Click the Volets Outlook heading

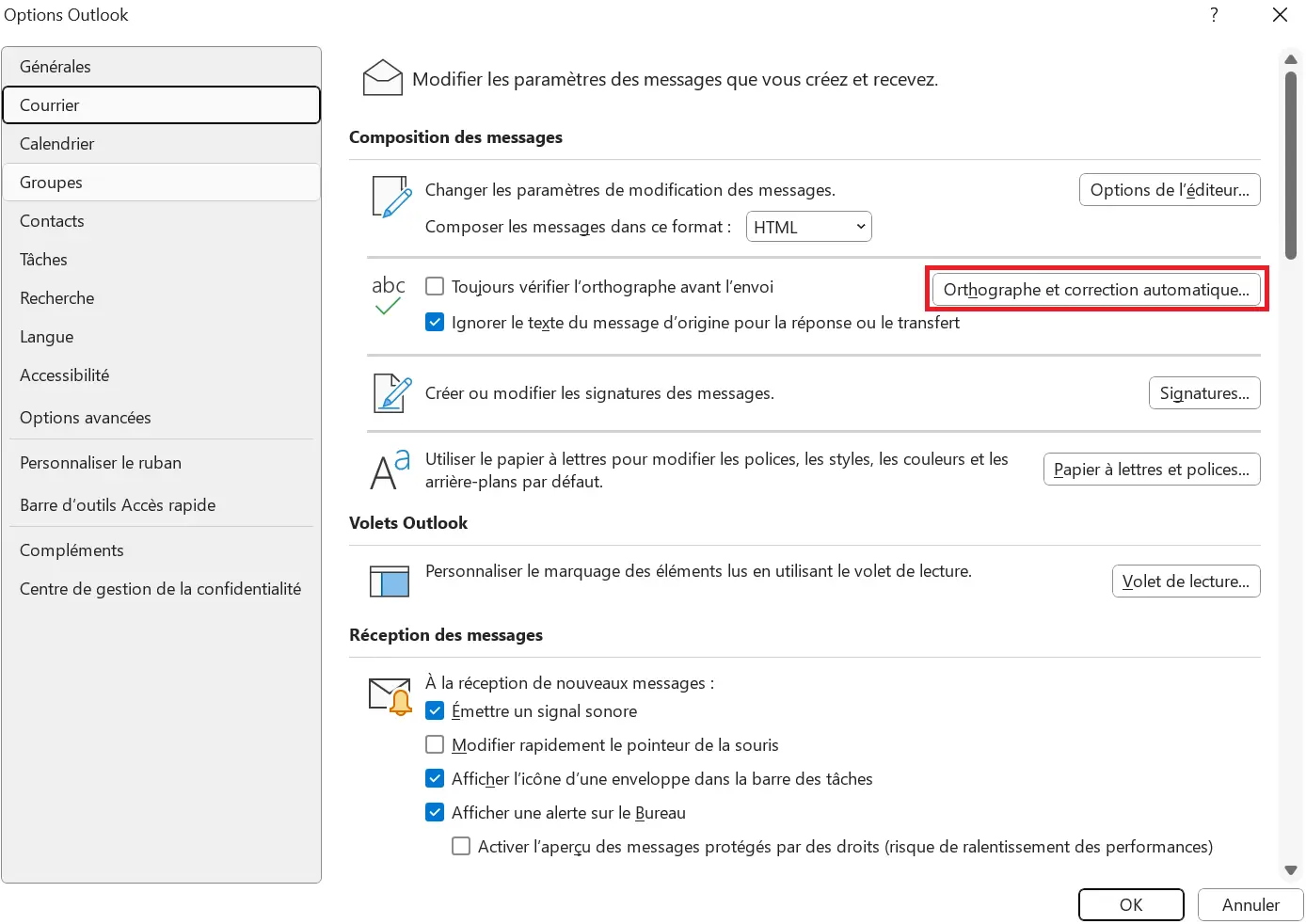point(408,523)
